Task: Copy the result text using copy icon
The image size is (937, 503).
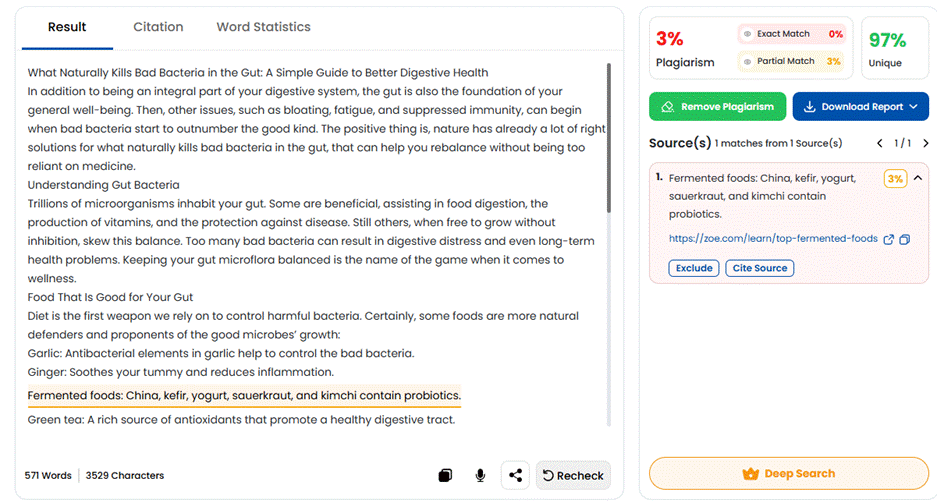Action: [445, 476]
